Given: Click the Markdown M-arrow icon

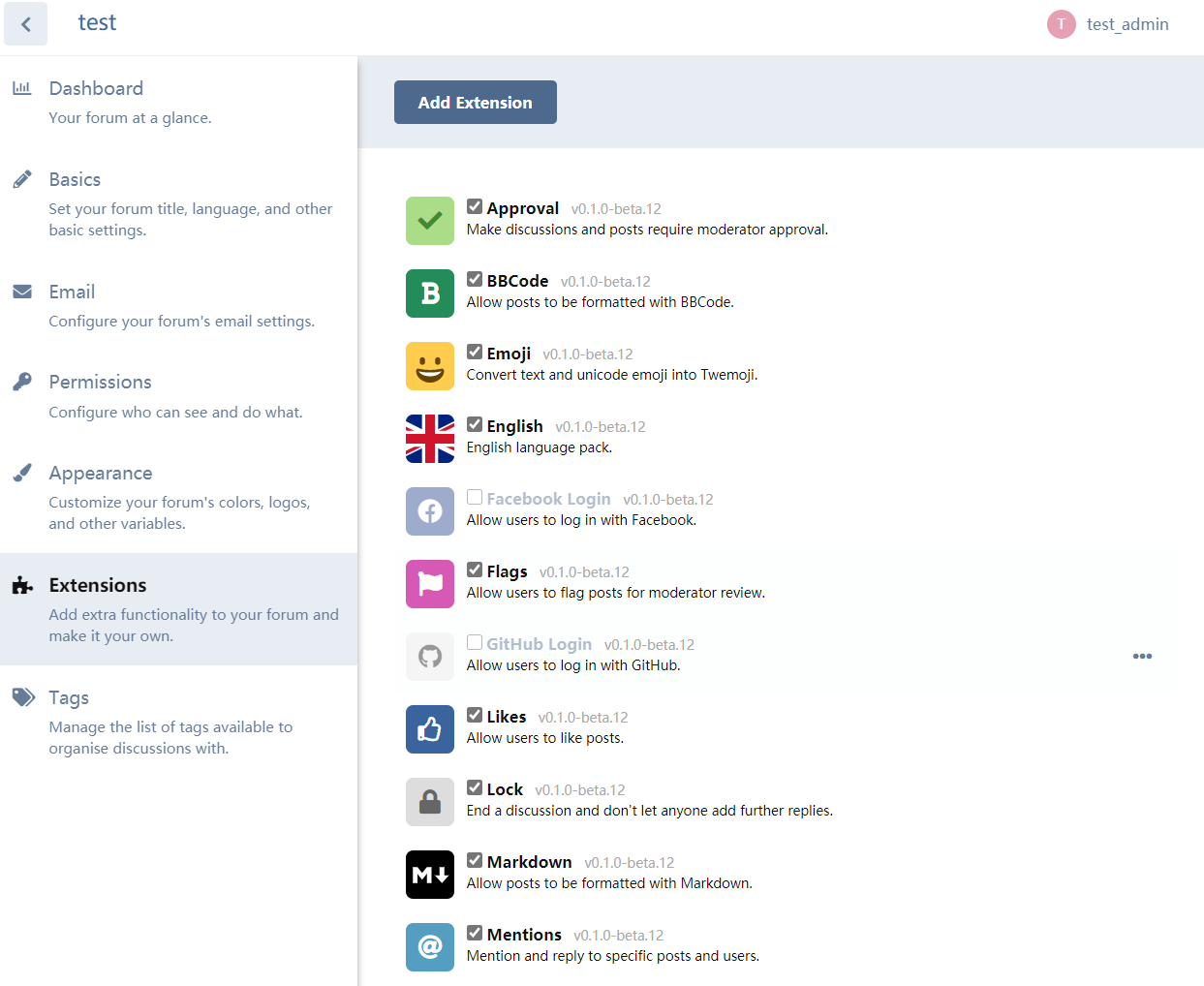Looking at the screenshot, I should tap(430, 875).
